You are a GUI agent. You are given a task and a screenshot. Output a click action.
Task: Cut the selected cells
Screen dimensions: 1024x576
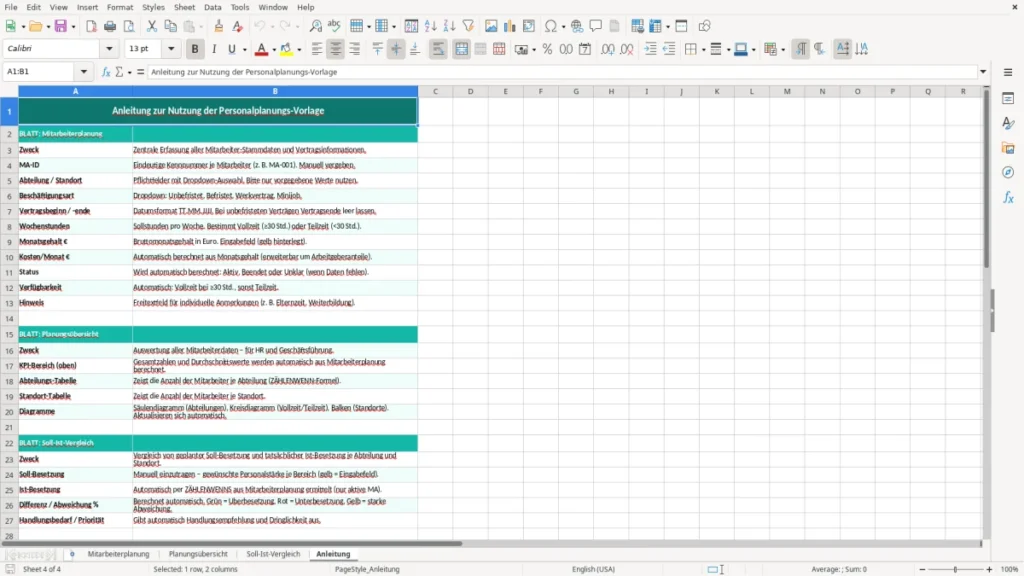click(x=152, y=26)
